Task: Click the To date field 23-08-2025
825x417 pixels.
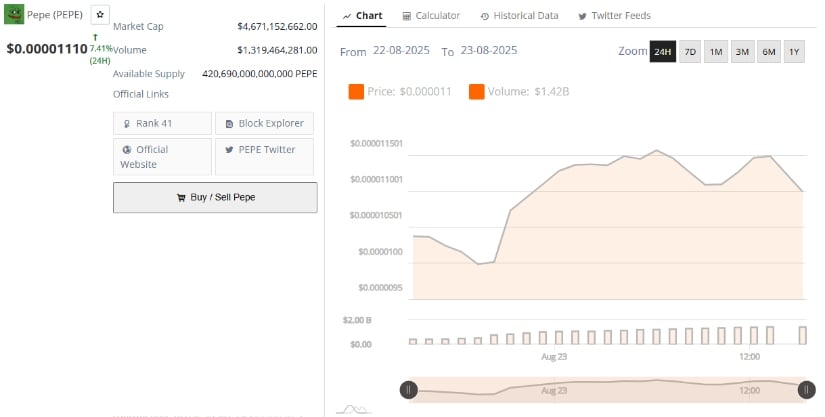Action: pyautogui.click(x=489, y=50)
